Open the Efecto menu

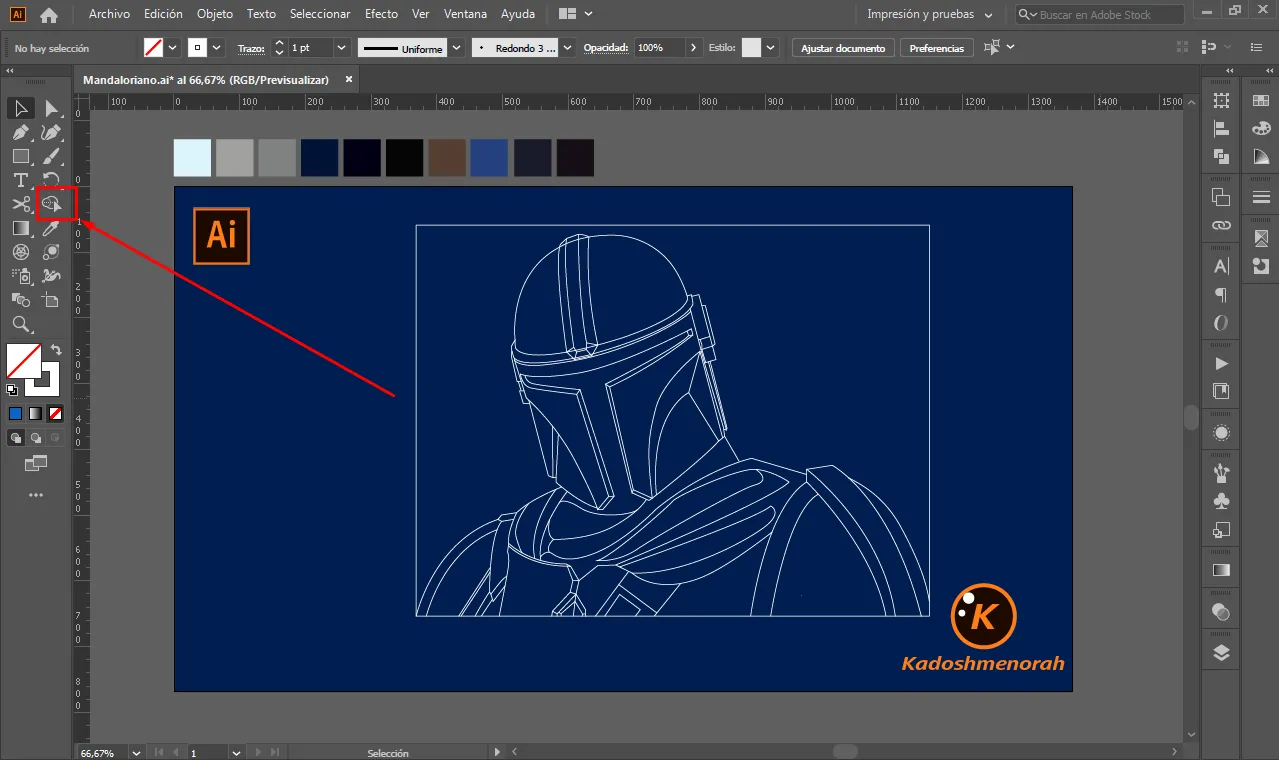381,15
